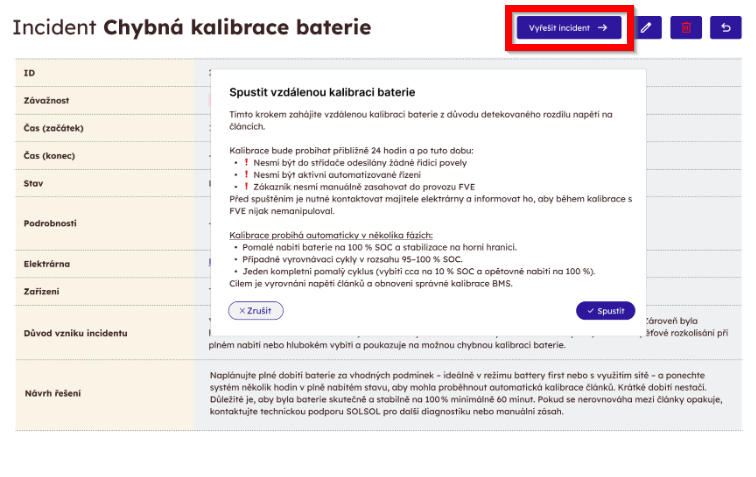
Task: Click the red exclamation before 'Zákazník nesmí' line
Action: [x=246, y=187]
